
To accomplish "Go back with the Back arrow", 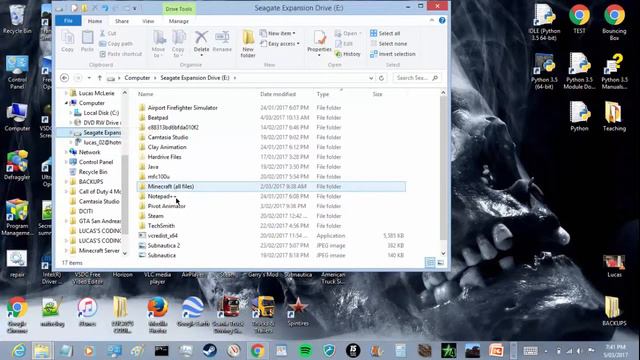I will pos(64,78).
